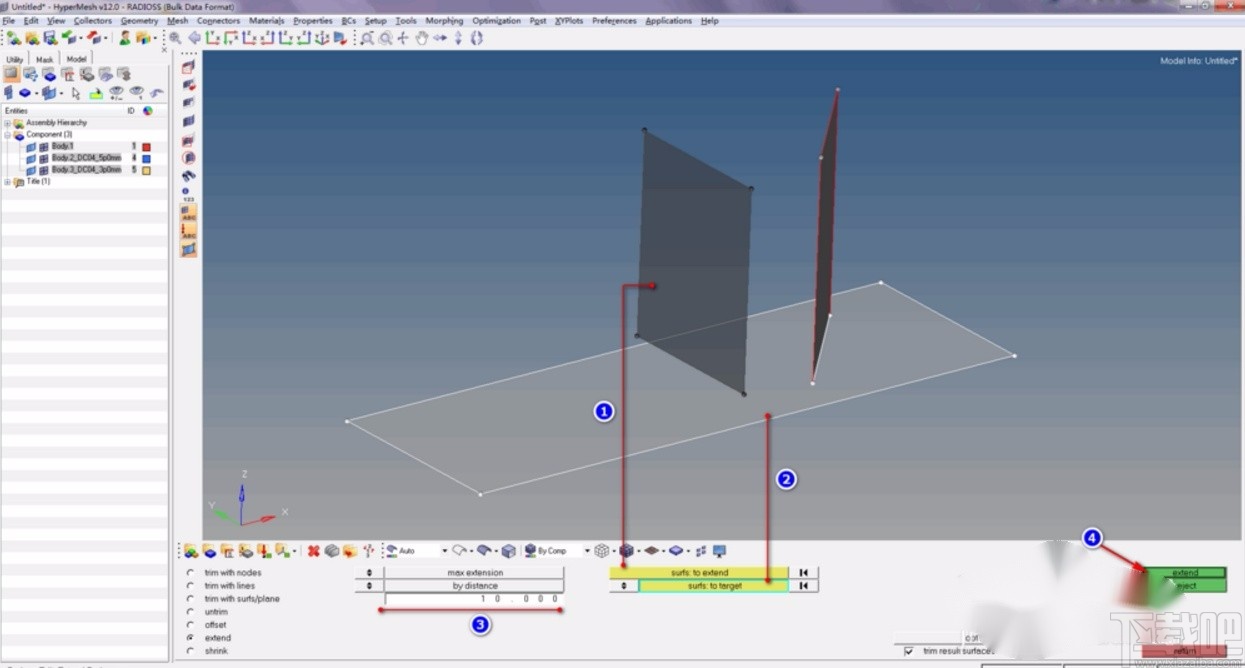
Task: Select the offset option
Action: (x=190, y=625)
